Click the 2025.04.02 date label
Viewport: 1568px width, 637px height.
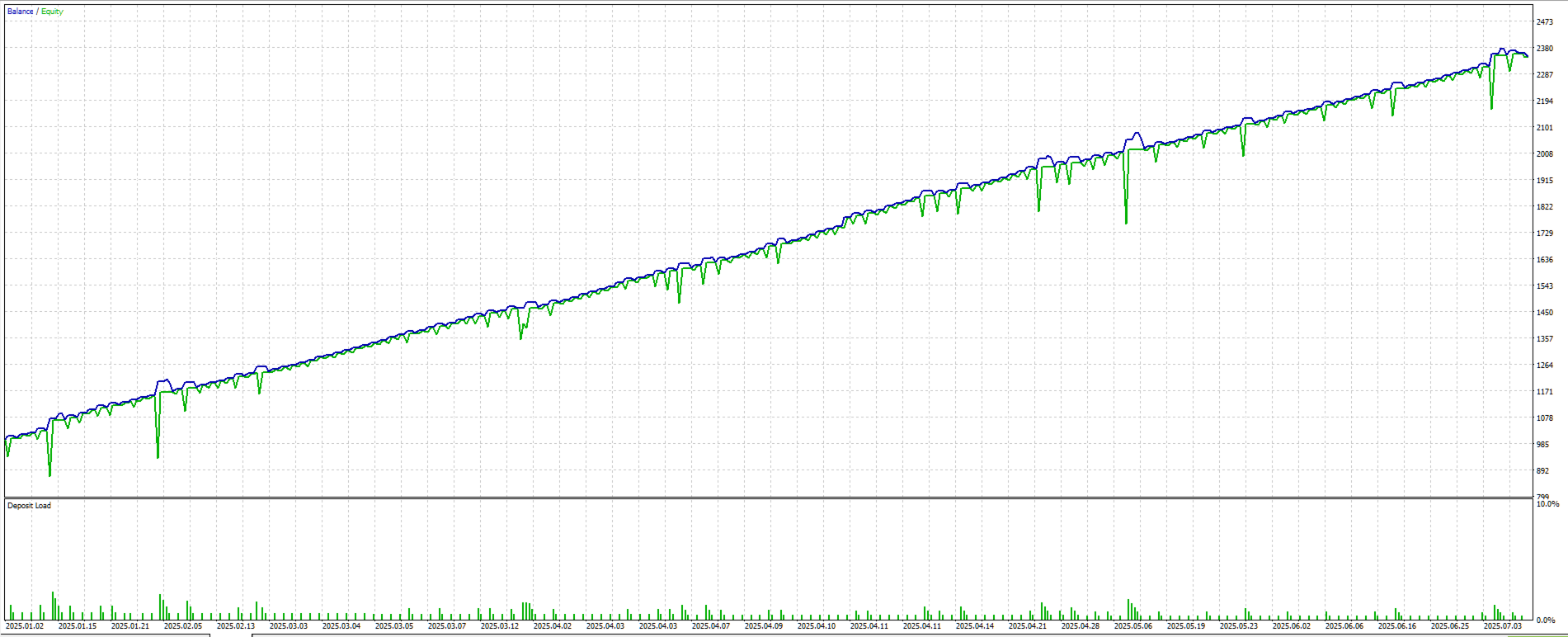(553, 626)
